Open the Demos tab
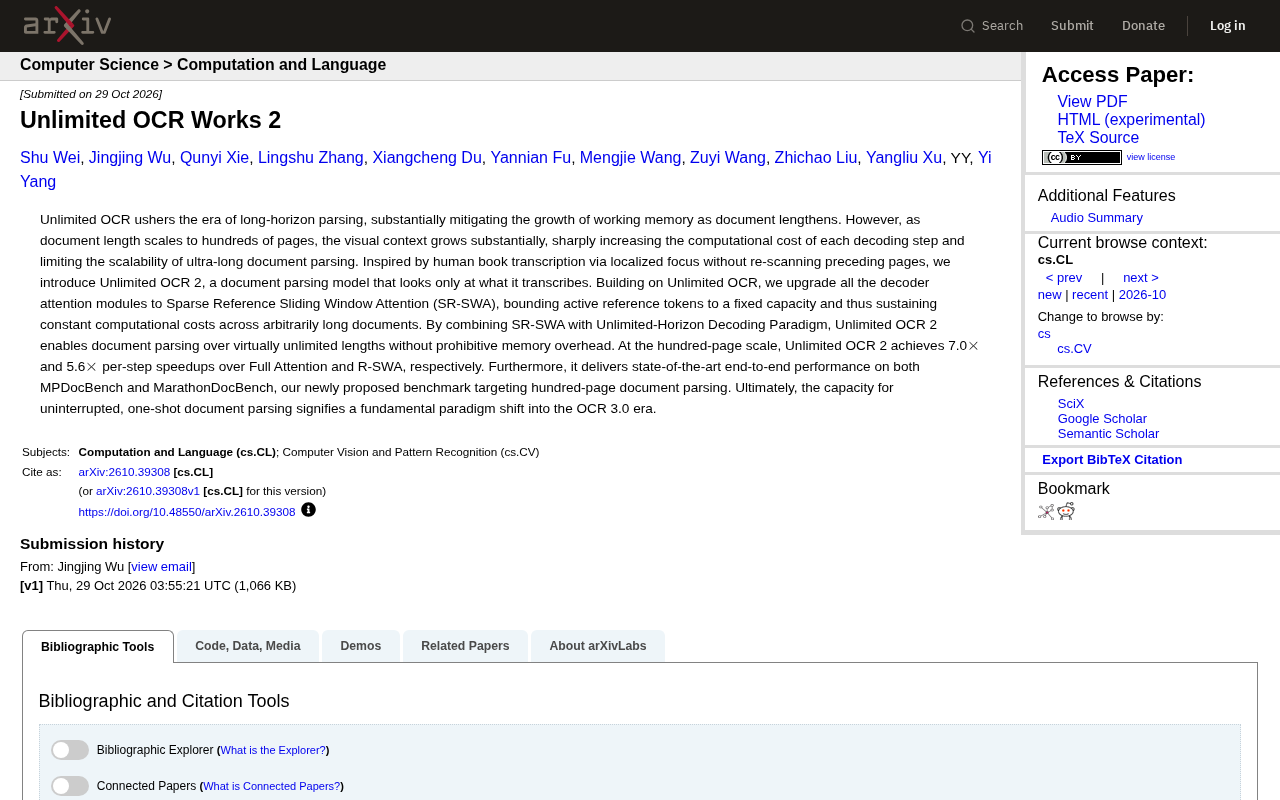The image size is (1280, 800). click(361, 646)
